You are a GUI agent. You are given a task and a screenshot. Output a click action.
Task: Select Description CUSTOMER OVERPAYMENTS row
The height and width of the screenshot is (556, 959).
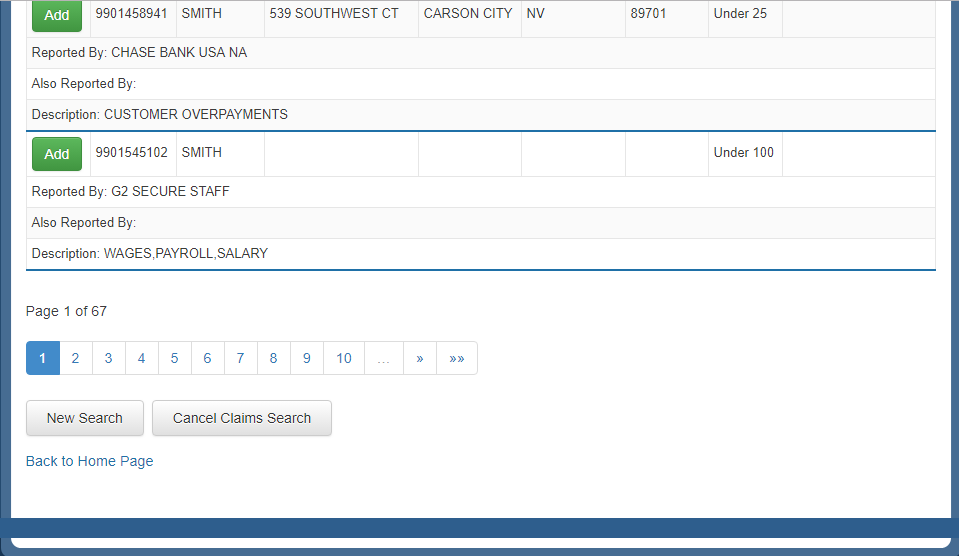[481, 115]
